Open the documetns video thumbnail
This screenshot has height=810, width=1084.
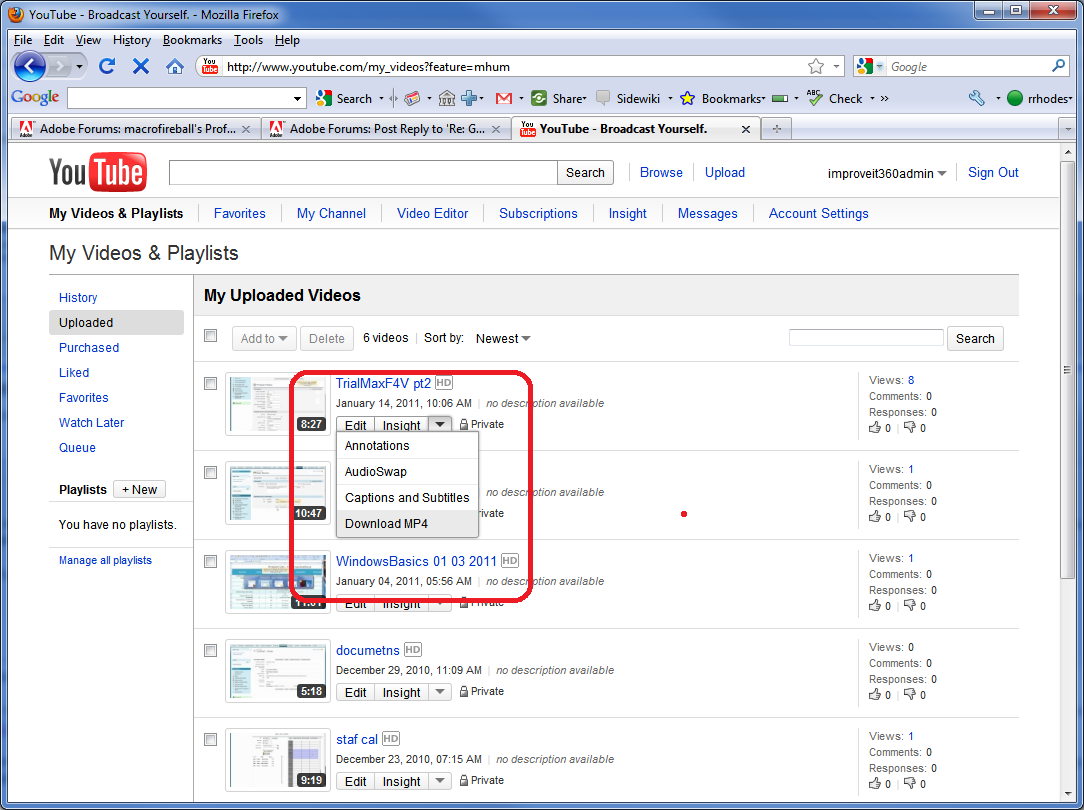coord(278,672)
